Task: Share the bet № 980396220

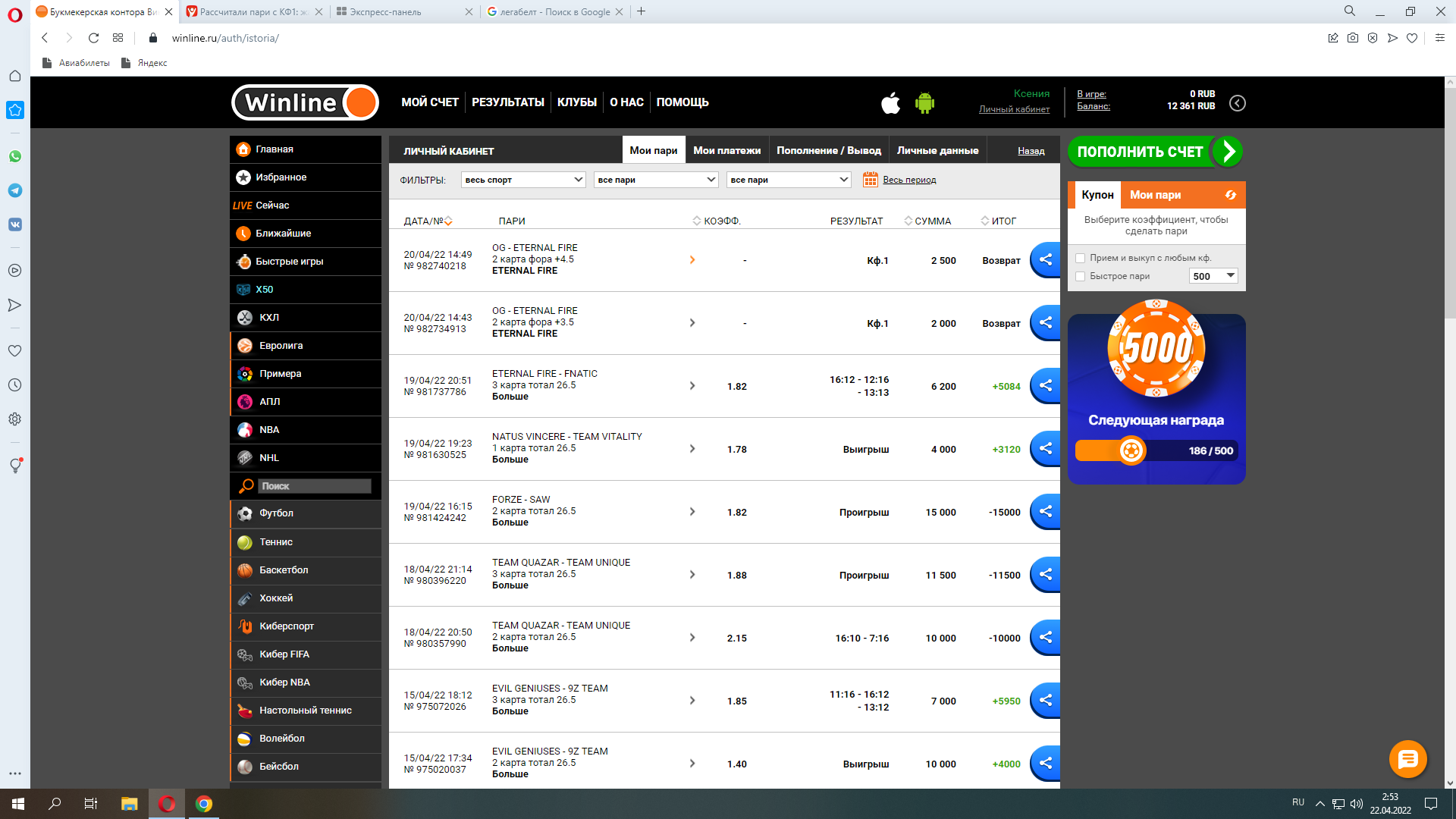Action: [x=1045, y=575]
